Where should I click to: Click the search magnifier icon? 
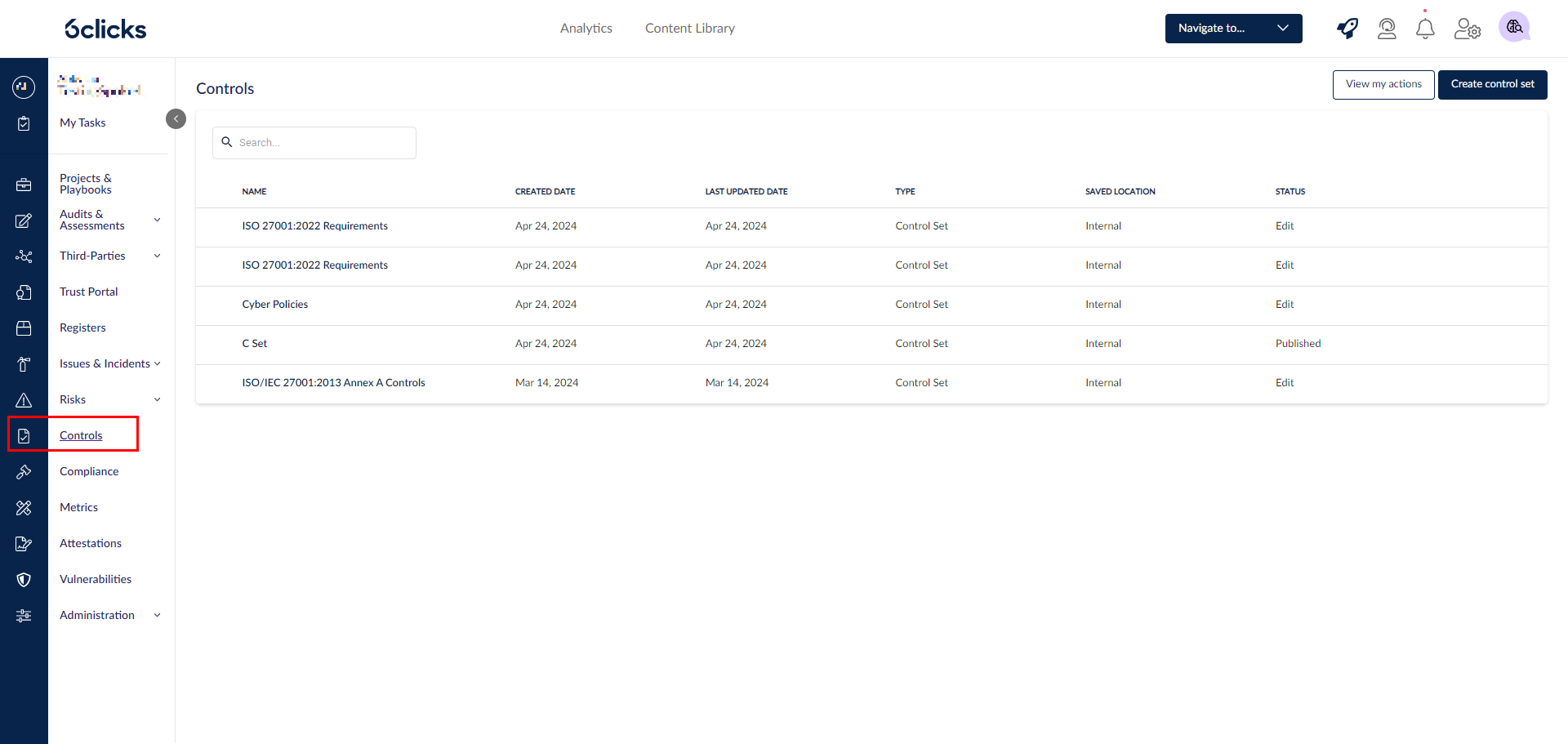coord(227,142)
